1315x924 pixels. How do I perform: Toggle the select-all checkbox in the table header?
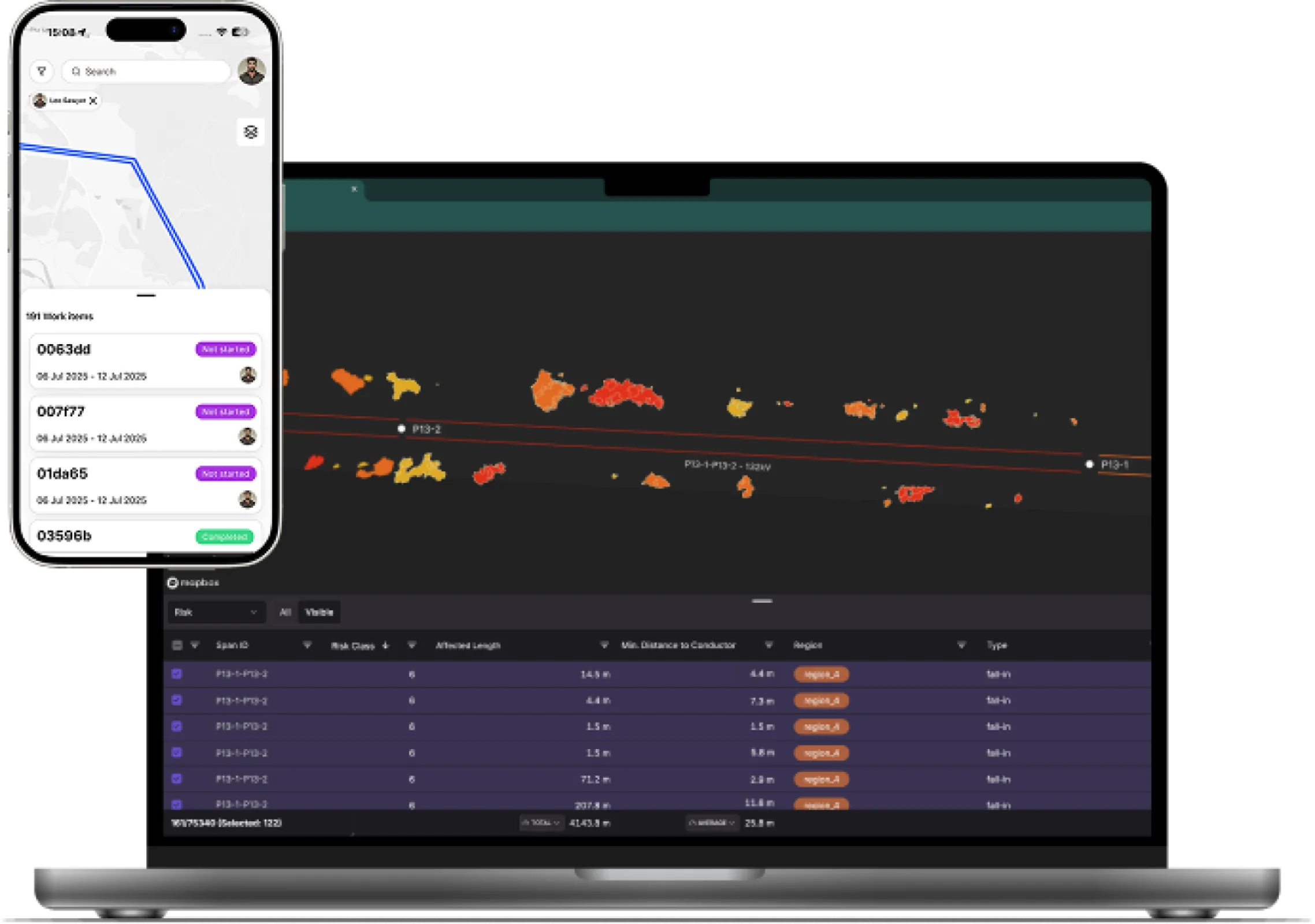[177, 645]
